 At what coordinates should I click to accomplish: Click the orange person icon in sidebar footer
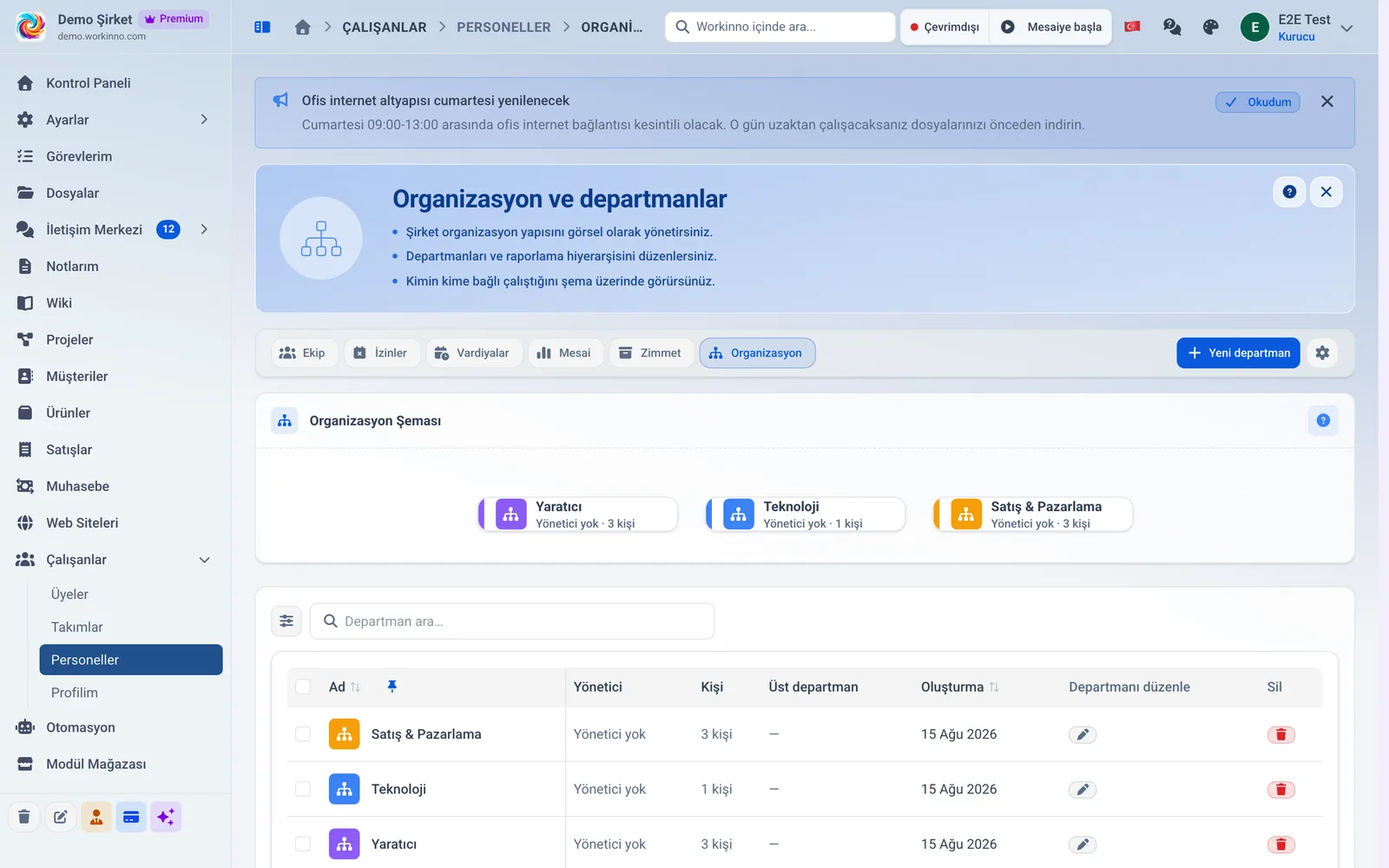(x=96, y=817)
